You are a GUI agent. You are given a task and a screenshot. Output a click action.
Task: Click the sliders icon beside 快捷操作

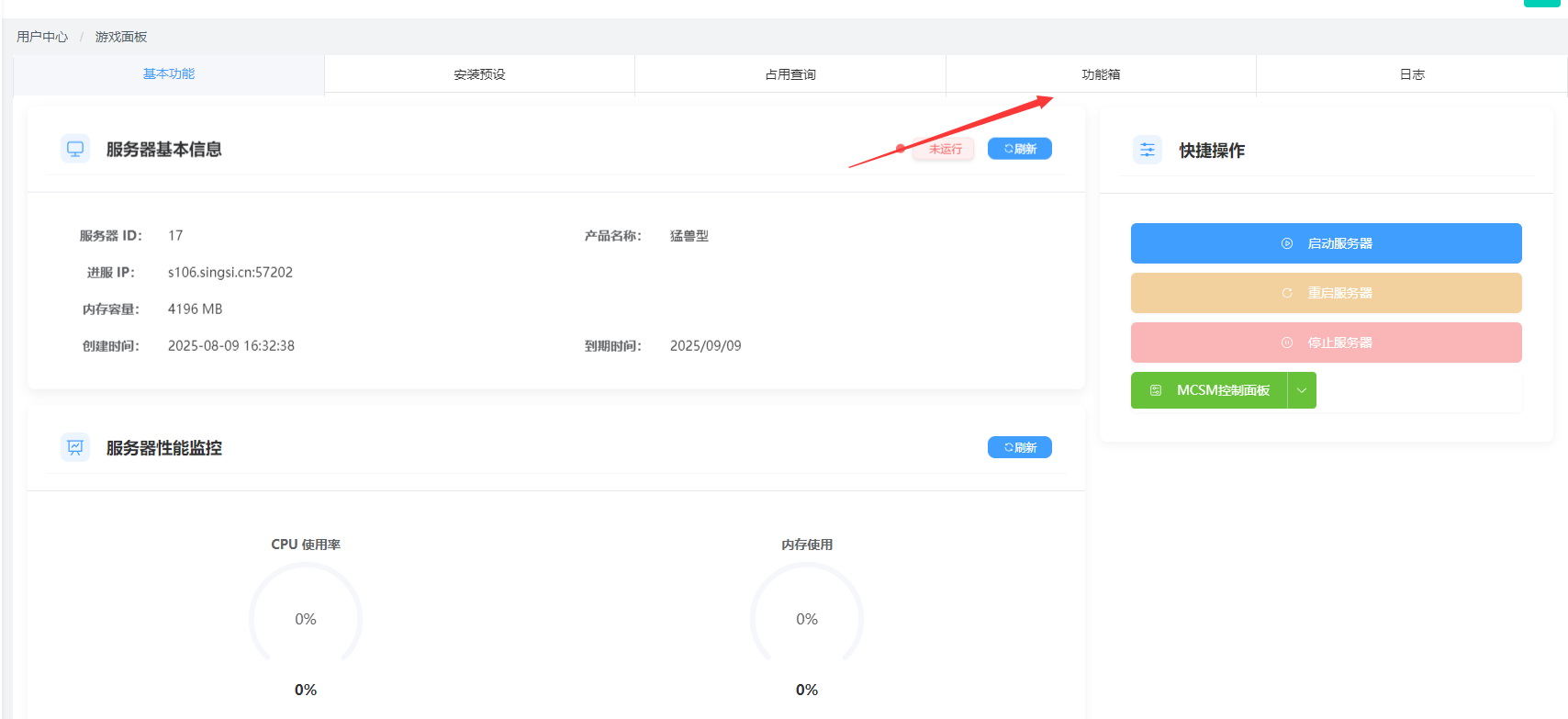pos(1148,150)
